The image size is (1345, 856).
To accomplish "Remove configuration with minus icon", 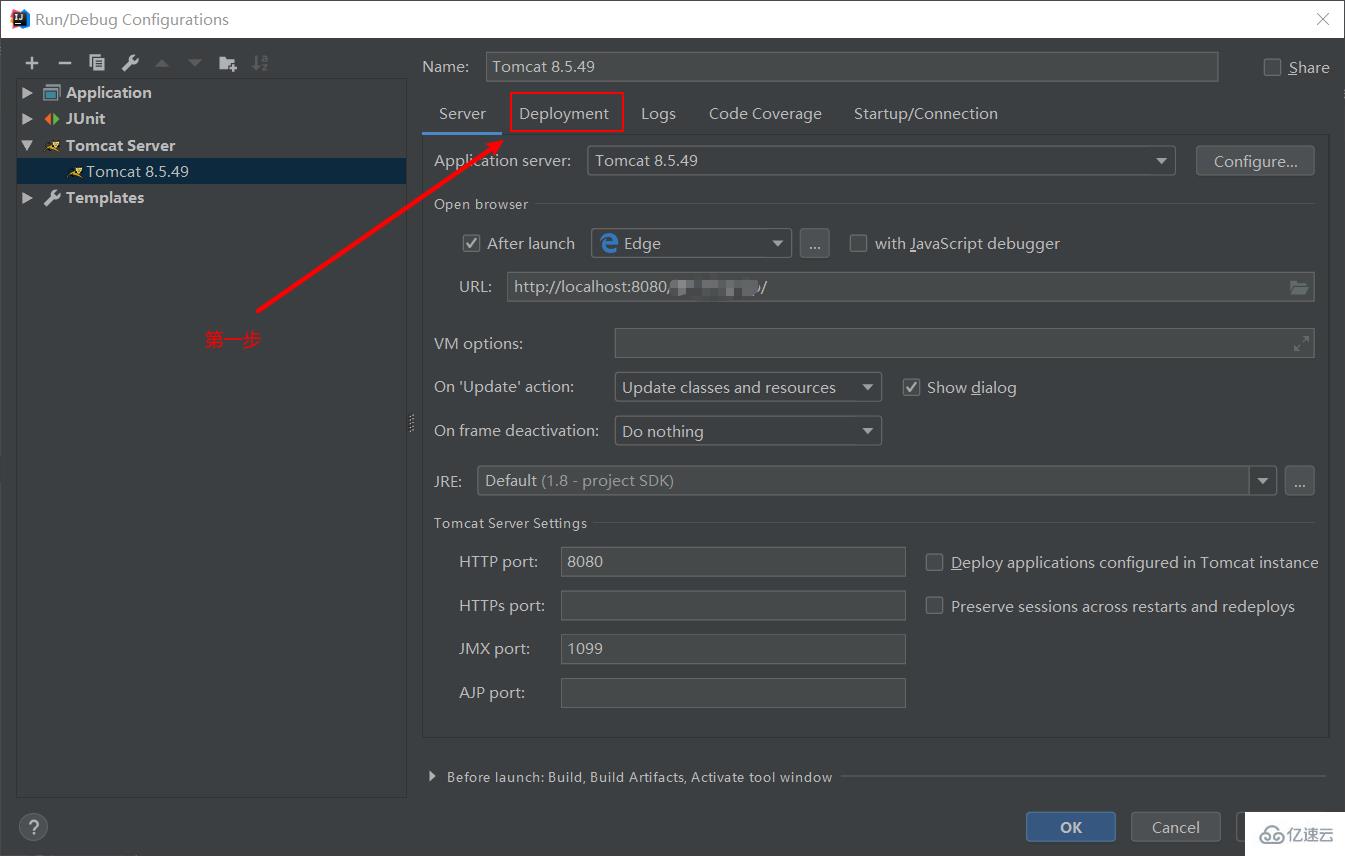I will coord(64,63).
